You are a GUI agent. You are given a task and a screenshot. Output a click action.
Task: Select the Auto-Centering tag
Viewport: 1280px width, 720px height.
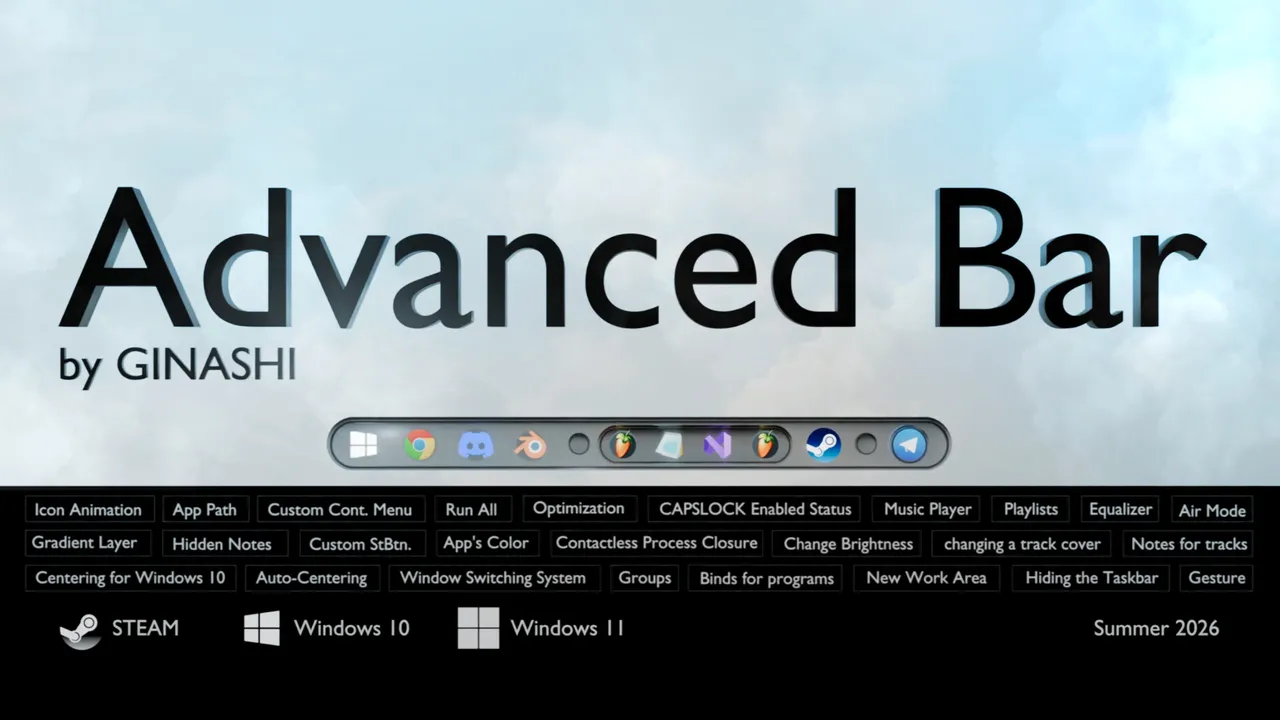(312, 577)
